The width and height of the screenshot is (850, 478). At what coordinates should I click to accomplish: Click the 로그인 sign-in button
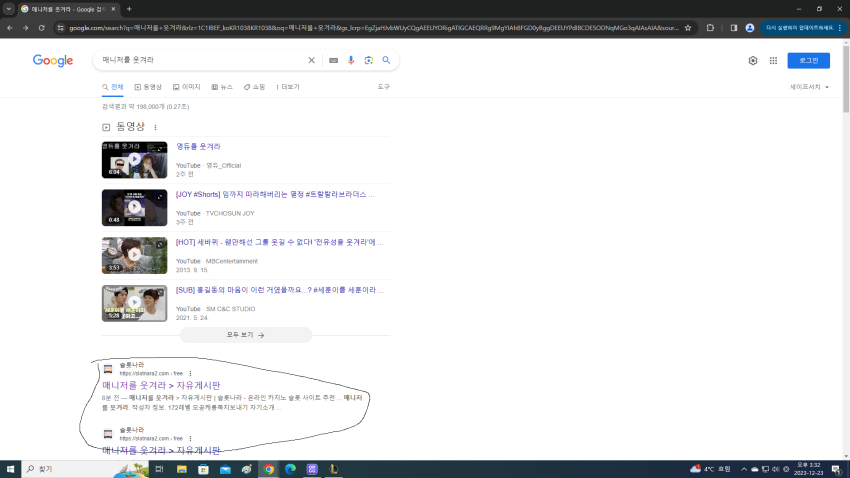click(x=808, y=60)
